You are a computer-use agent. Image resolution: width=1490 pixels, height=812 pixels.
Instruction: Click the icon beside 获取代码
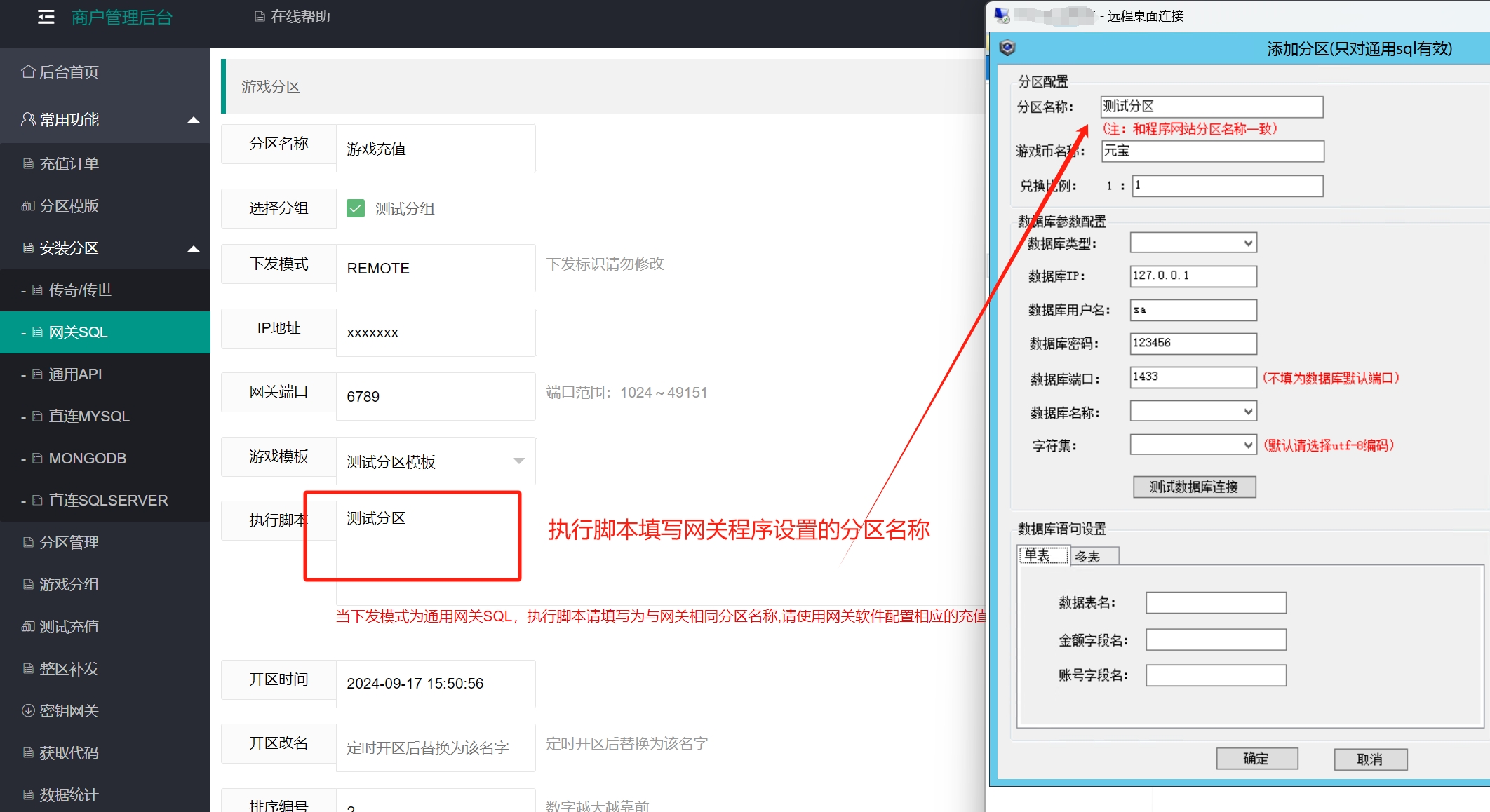(28, 753)
